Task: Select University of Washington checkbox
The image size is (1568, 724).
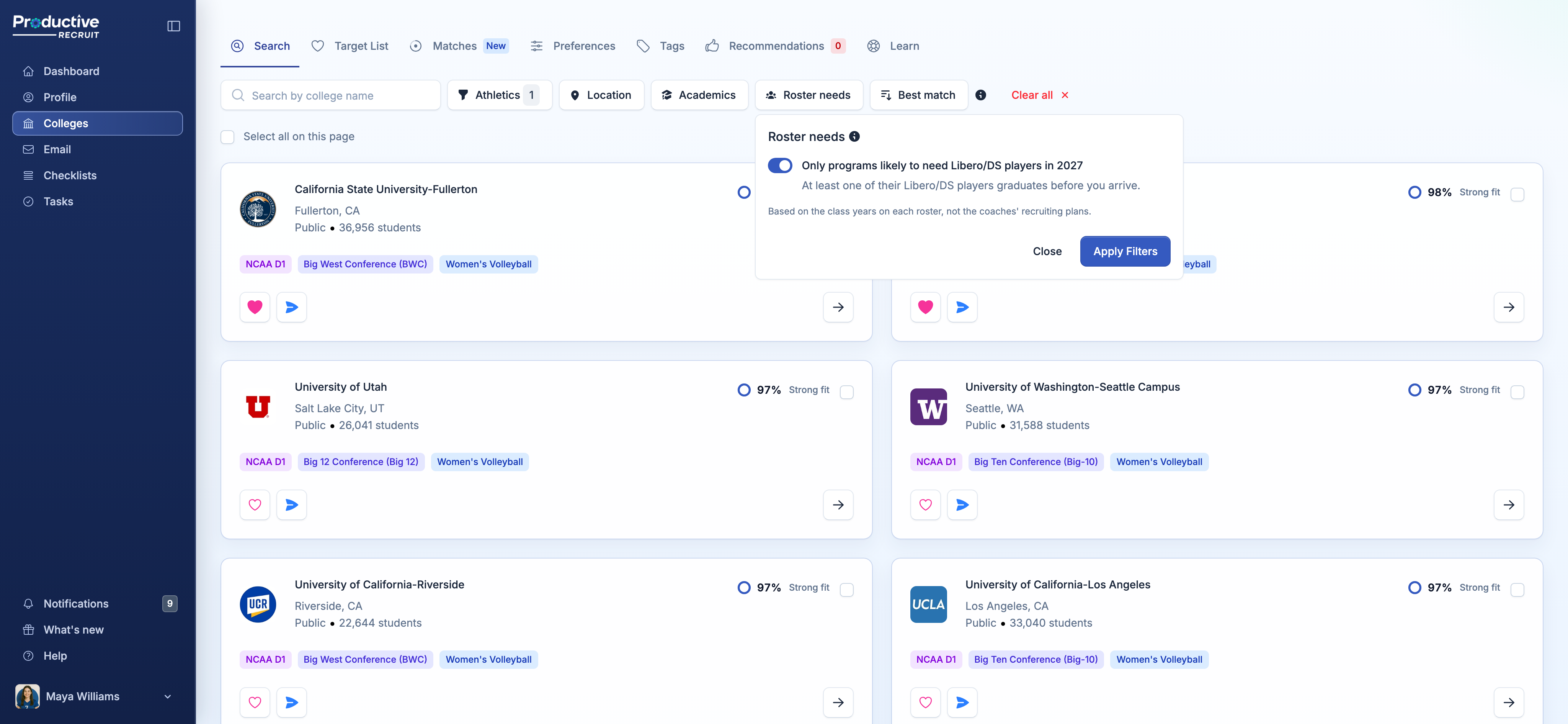Action: coord(1517,391)
